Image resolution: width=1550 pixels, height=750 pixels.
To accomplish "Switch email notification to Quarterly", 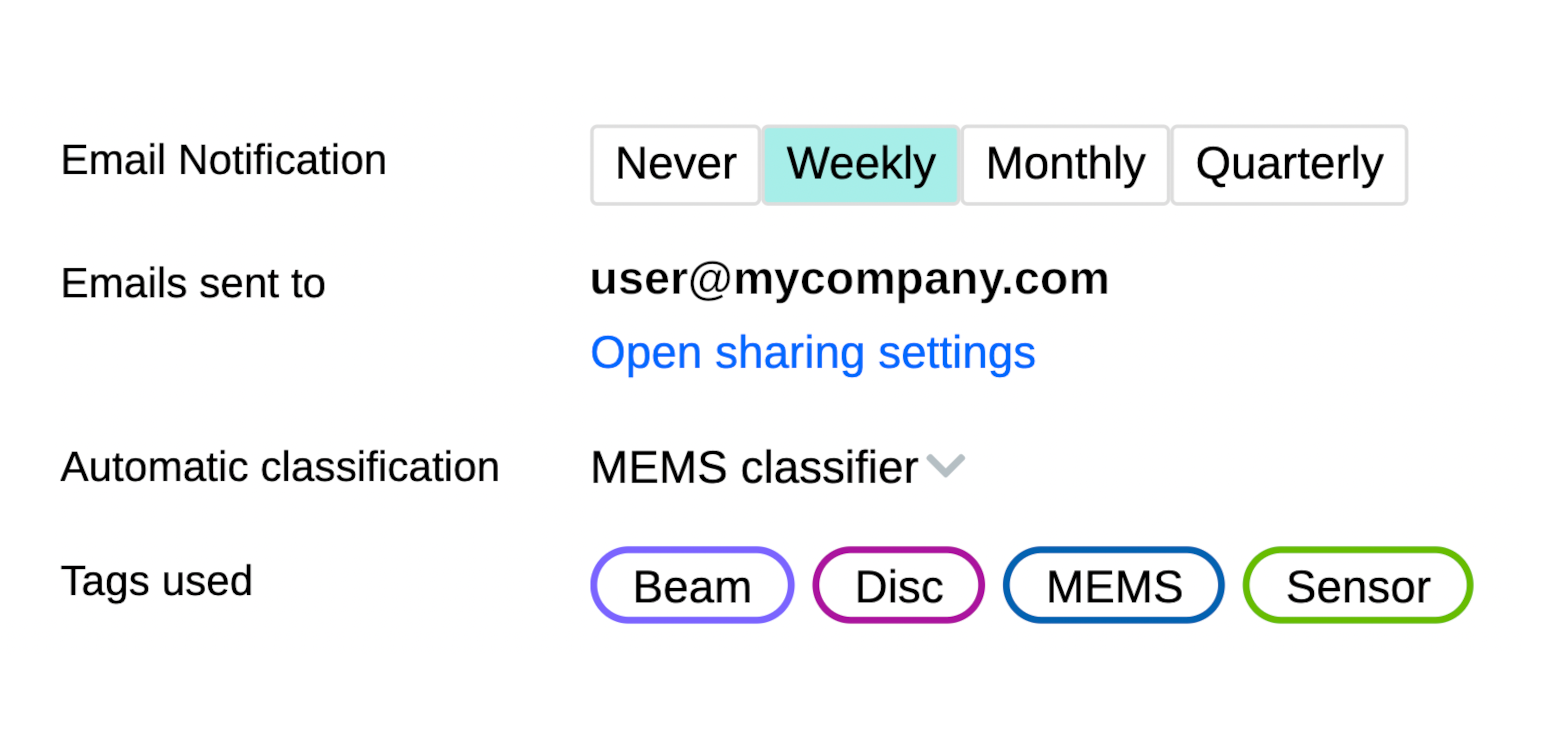I will (1289, 165).
